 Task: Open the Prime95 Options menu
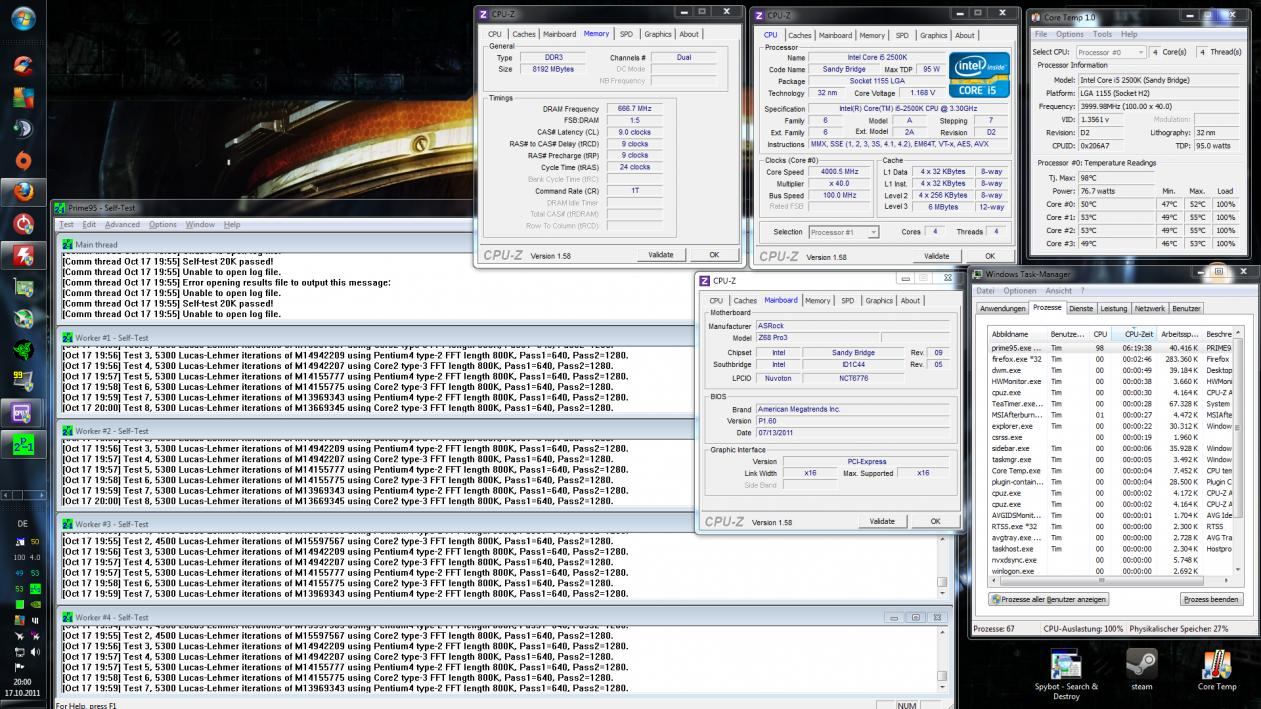coord(163,225)
